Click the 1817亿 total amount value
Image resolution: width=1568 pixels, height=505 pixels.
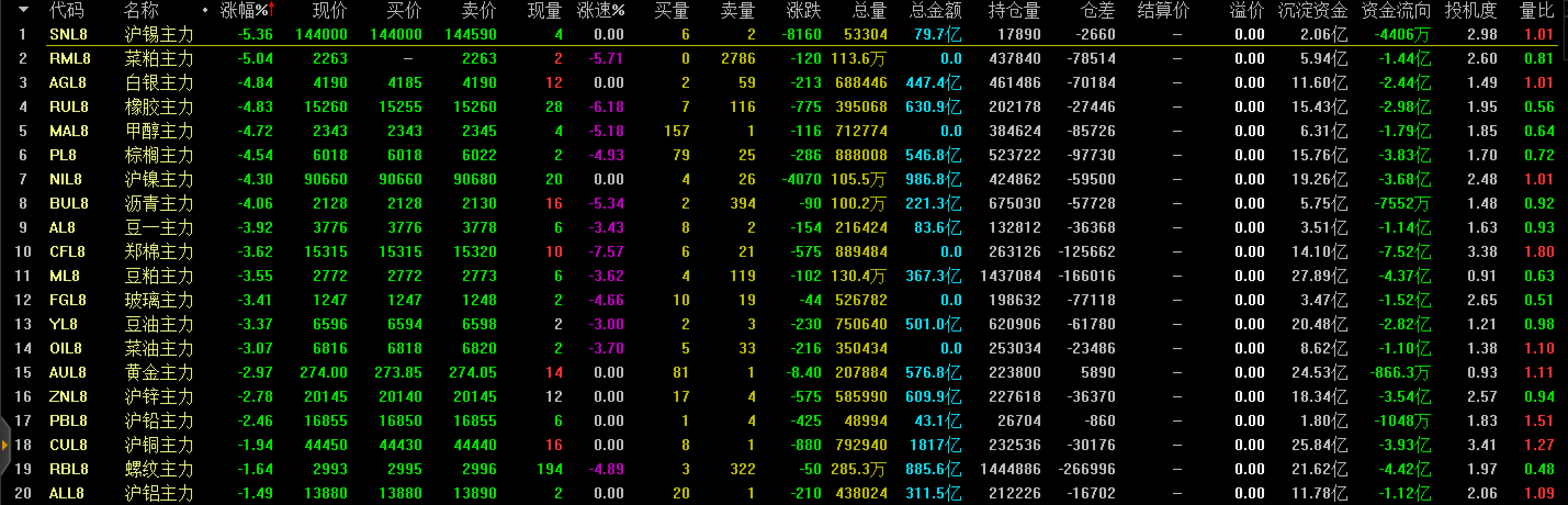[935, 445]
